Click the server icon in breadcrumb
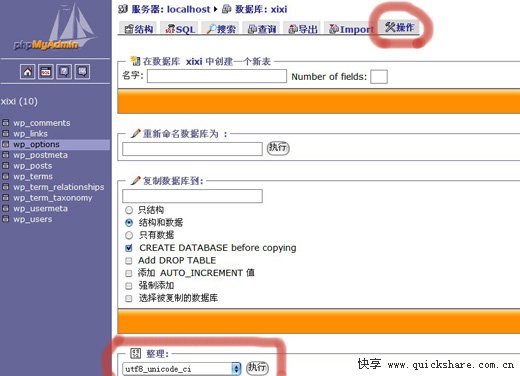Image resolution: width=520 pixels, height=376 pixels. click(123, 9)
